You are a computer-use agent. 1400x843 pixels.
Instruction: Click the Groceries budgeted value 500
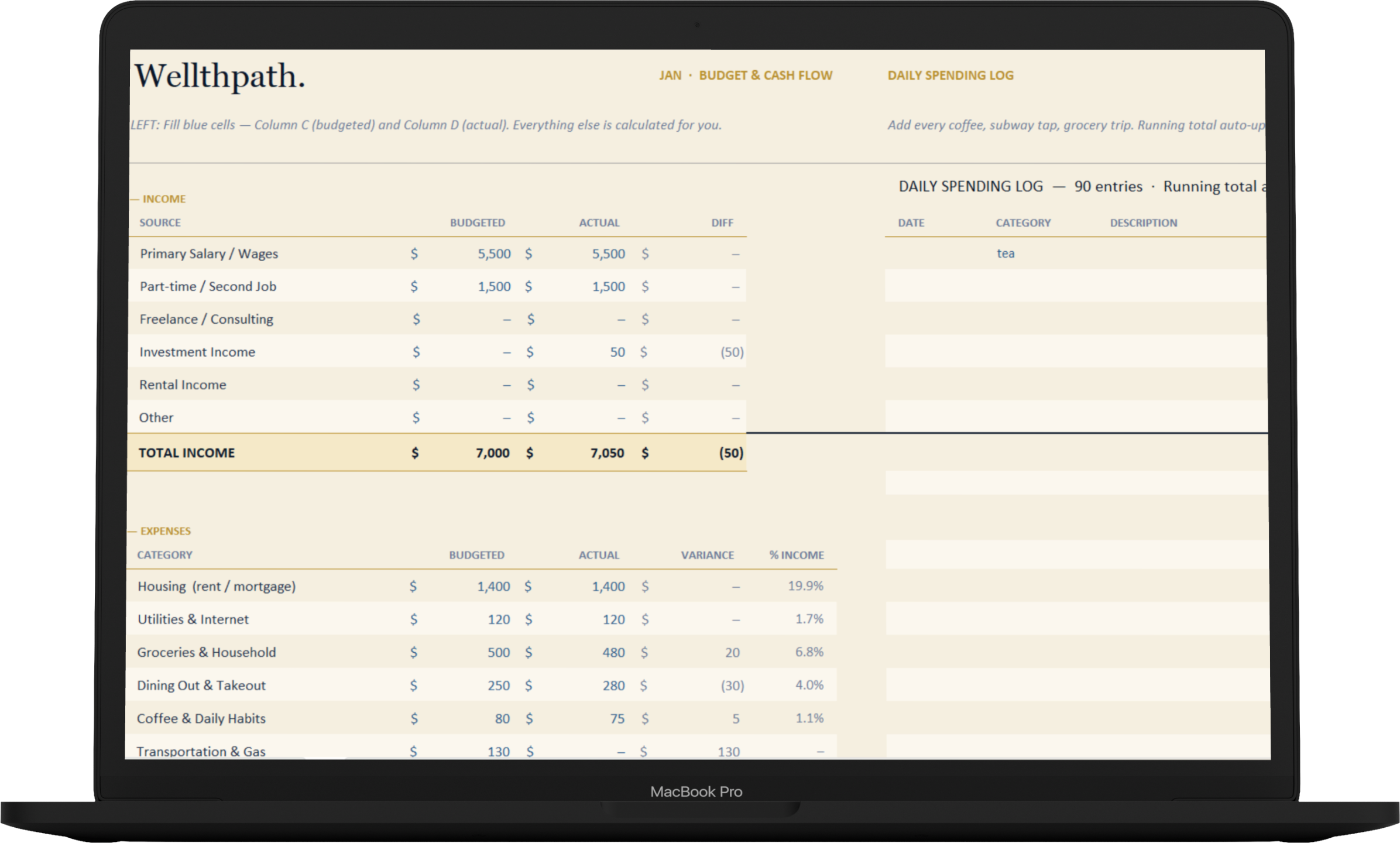tap(499, 652)
